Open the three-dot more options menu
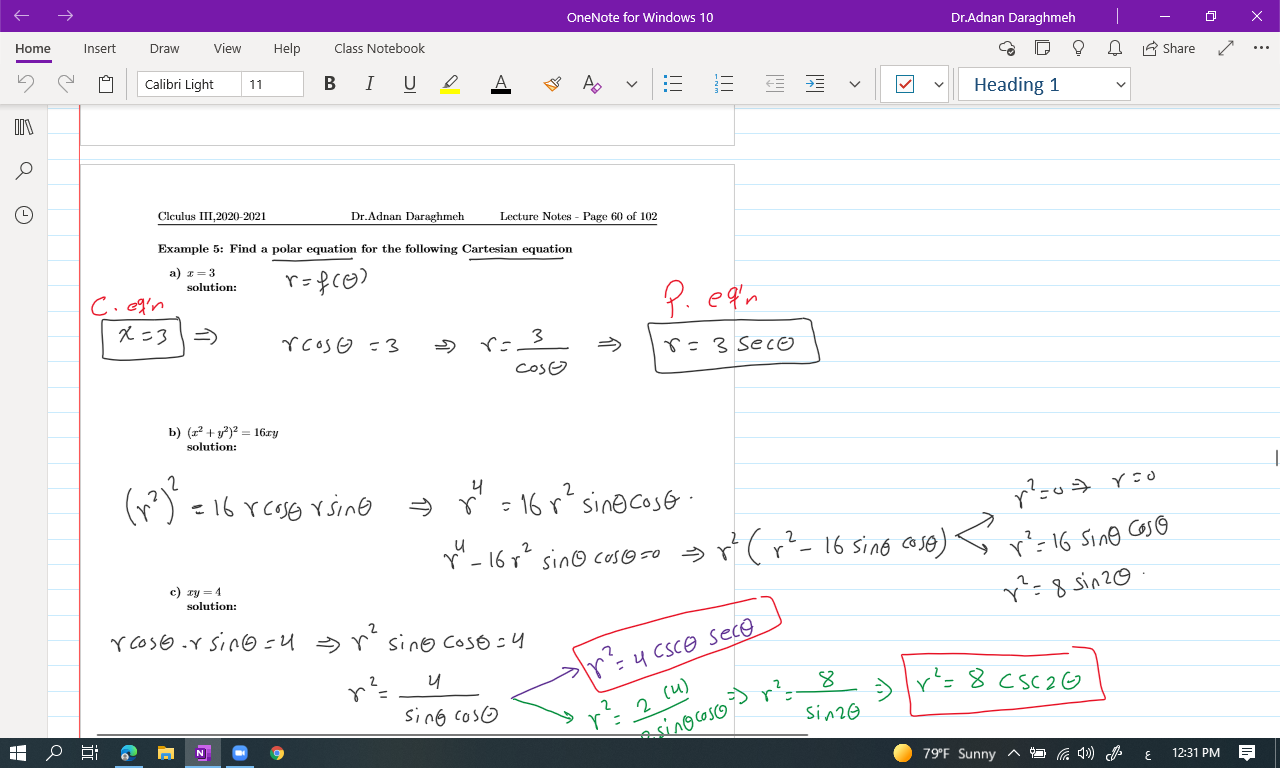The image size is (1280, 768). pos(1260,48)
